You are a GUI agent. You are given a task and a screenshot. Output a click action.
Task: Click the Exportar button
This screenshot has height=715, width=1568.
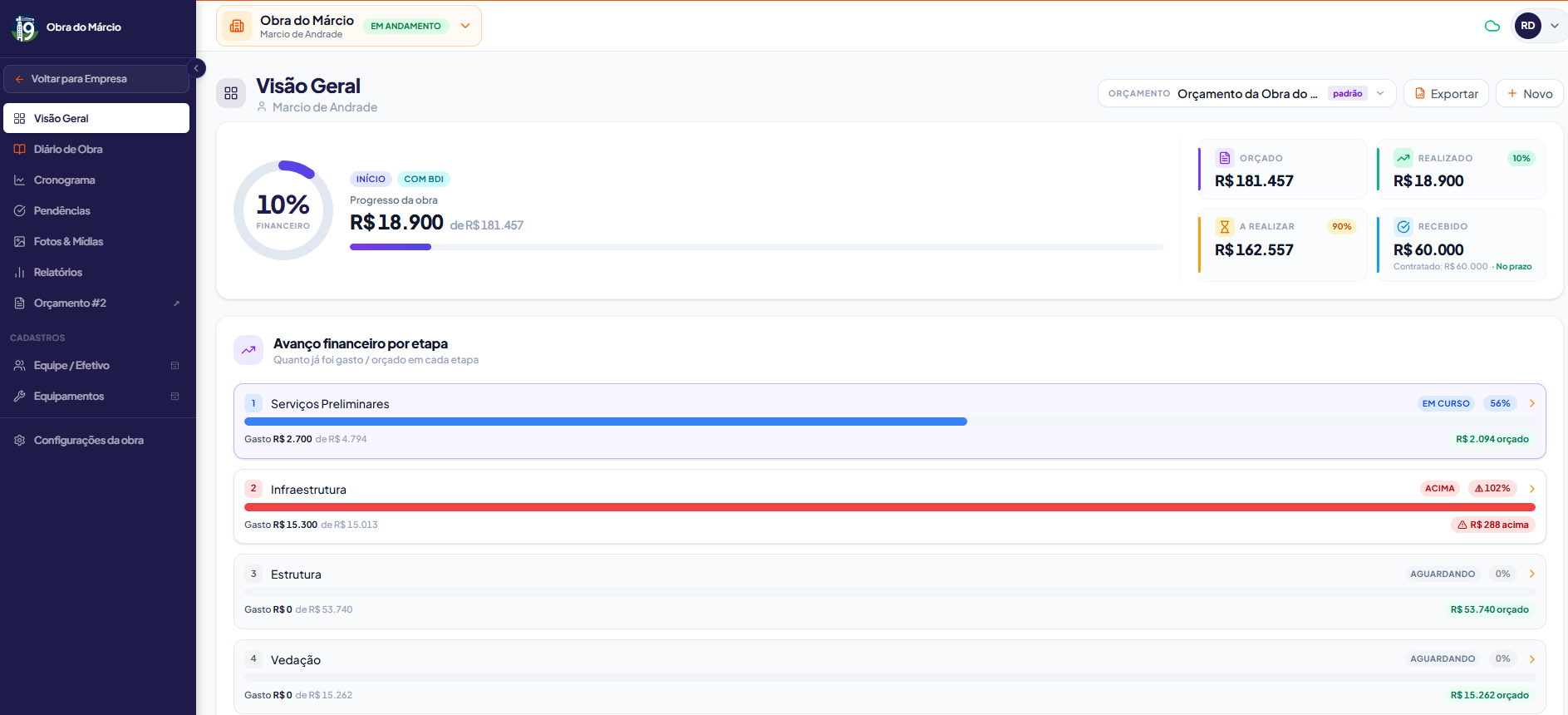point(1447,93)
